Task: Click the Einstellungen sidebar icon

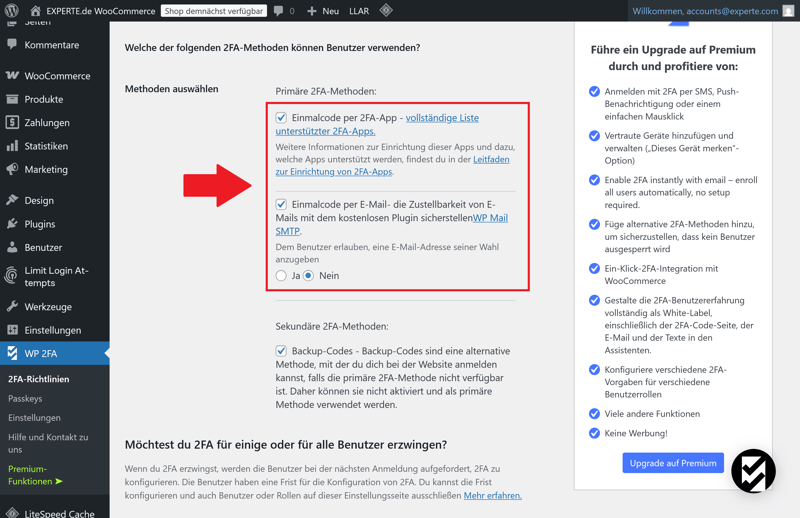Action: tap(12, 330)
